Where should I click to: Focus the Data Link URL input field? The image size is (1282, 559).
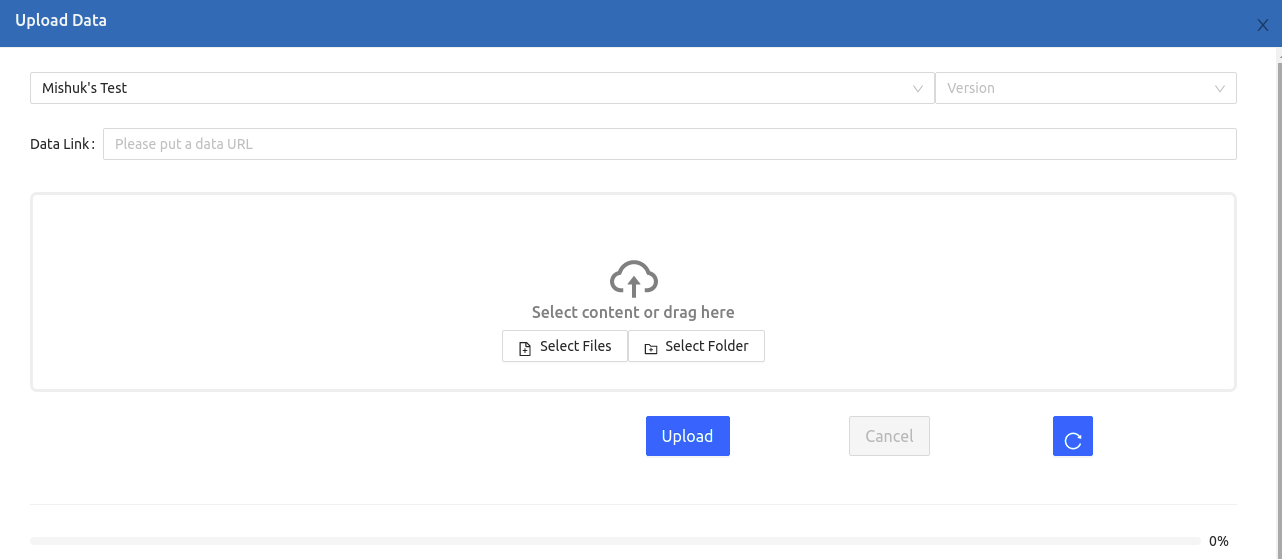(x=670, y=144)
